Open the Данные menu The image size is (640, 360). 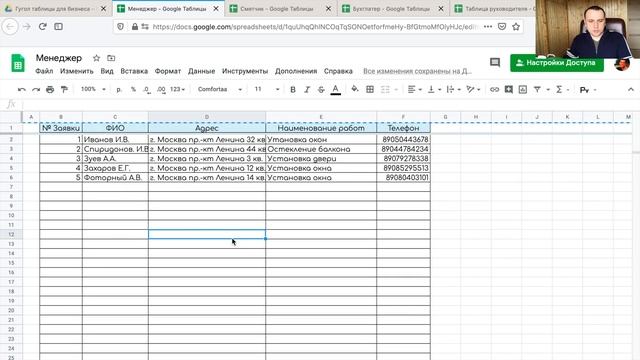pyautogui.click(x=201, y=71)
